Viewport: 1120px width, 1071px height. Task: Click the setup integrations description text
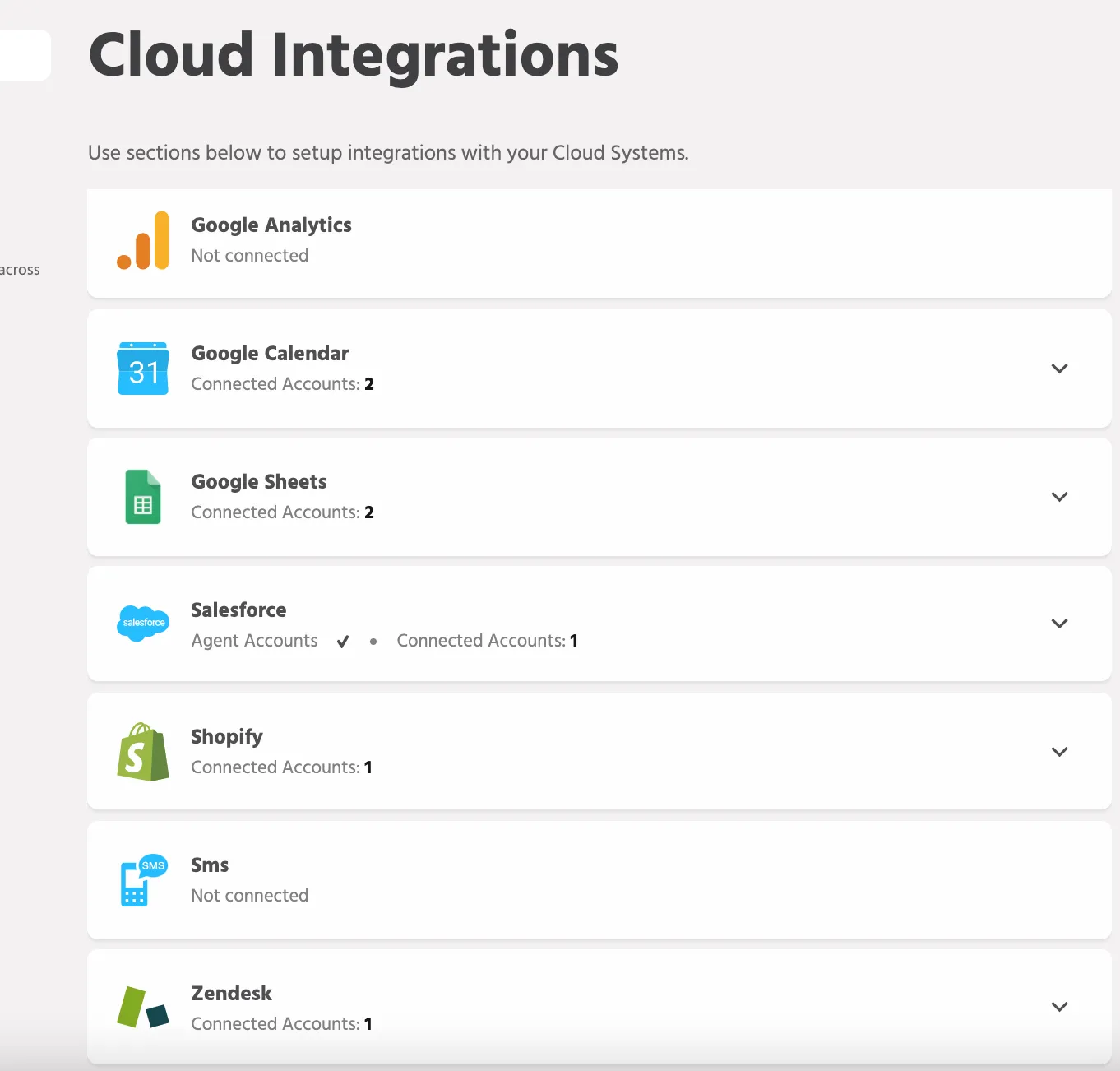pos(388,153)
